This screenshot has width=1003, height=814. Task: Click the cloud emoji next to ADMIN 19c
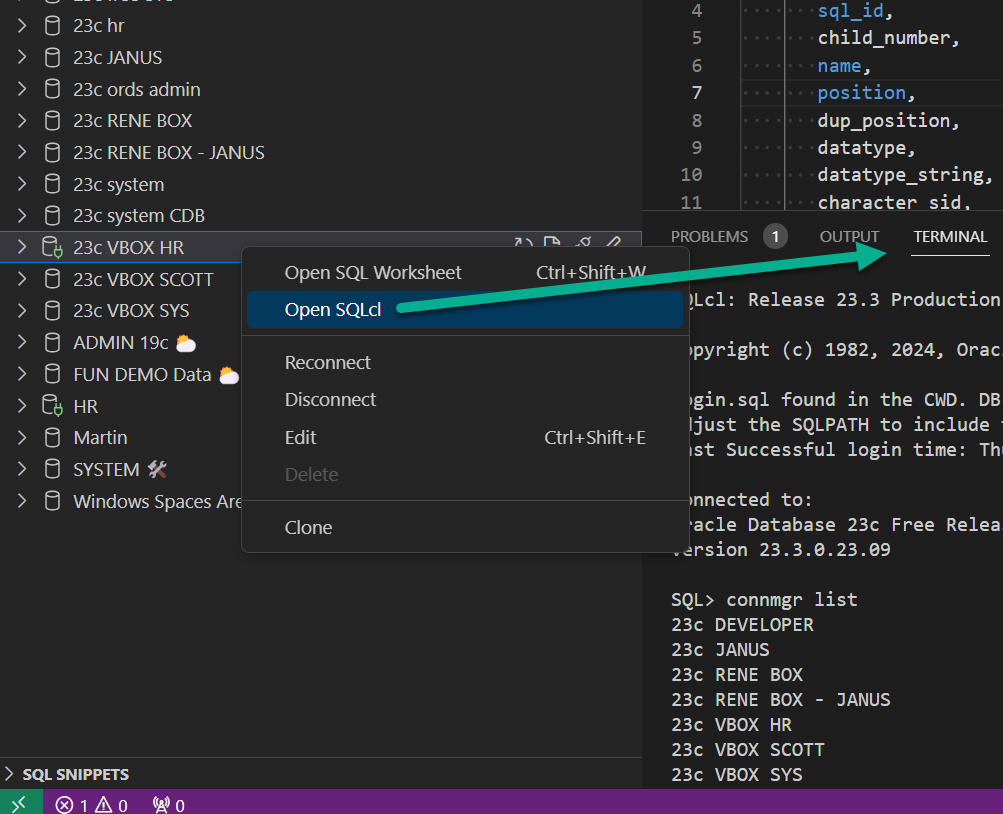coord(186,343)
